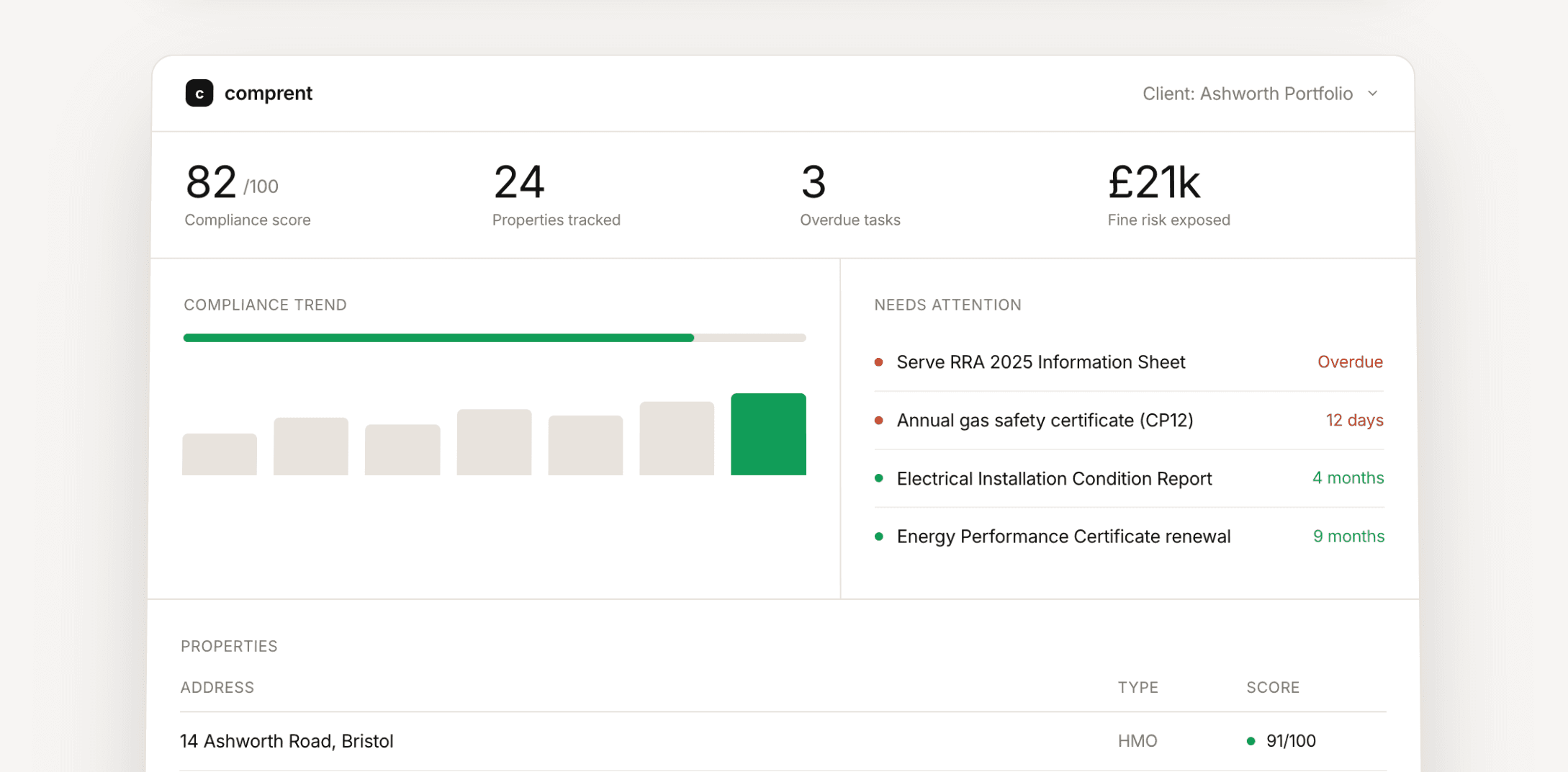Image resolution: width=1568 pixels, height=772 pixels.
Task: Click the red dot beside Serve RRA 2025
Action: (878, 362)
